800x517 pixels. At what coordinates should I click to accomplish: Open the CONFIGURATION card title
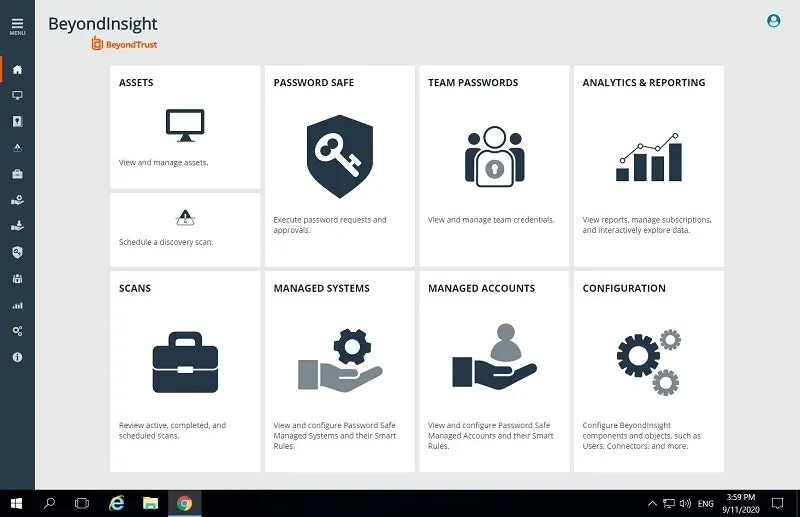pyautogui.click(x=624, y=288)
